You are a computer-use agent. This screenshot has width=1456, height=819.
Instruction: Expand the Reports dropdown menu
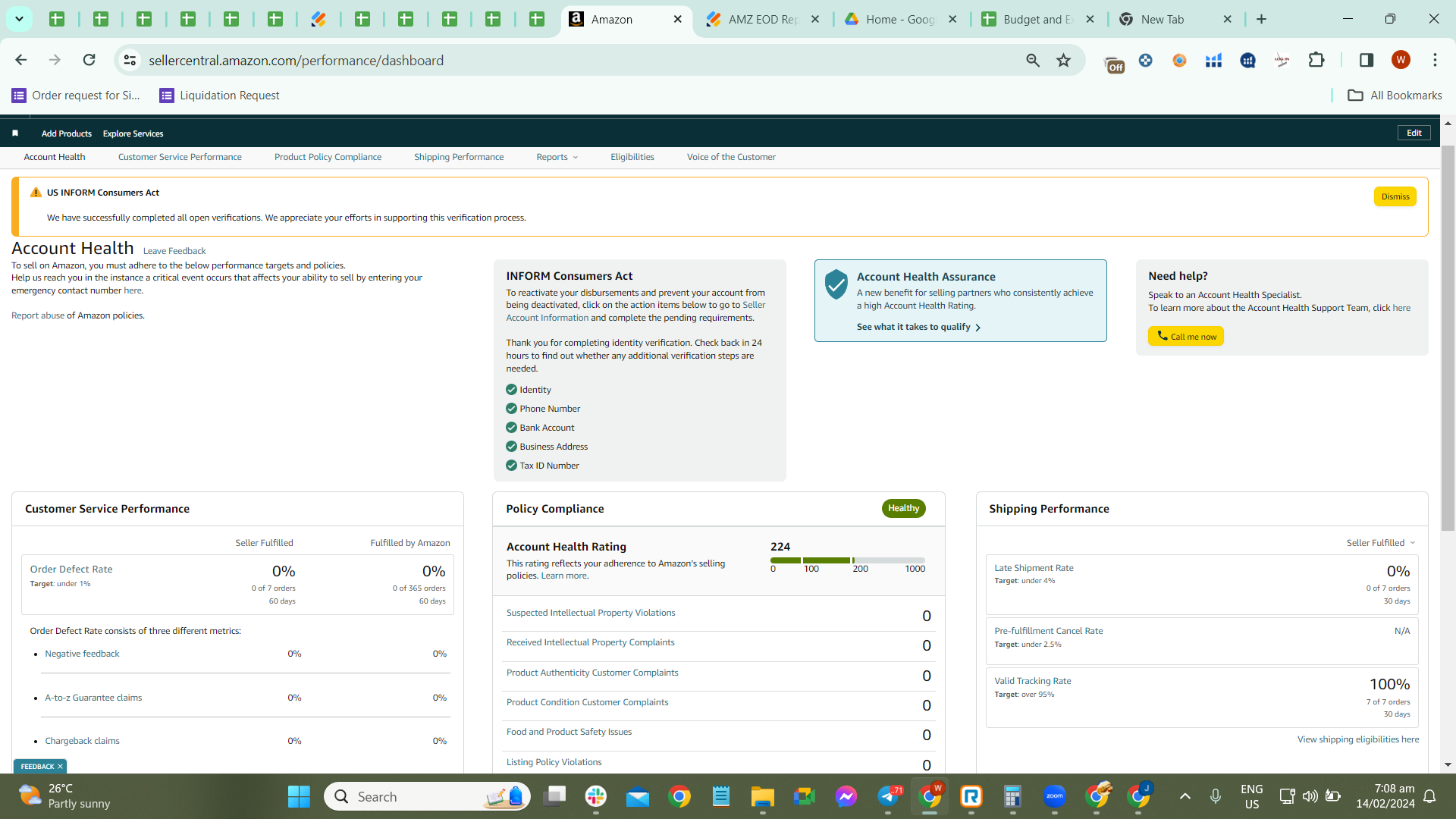pos(557,157)
